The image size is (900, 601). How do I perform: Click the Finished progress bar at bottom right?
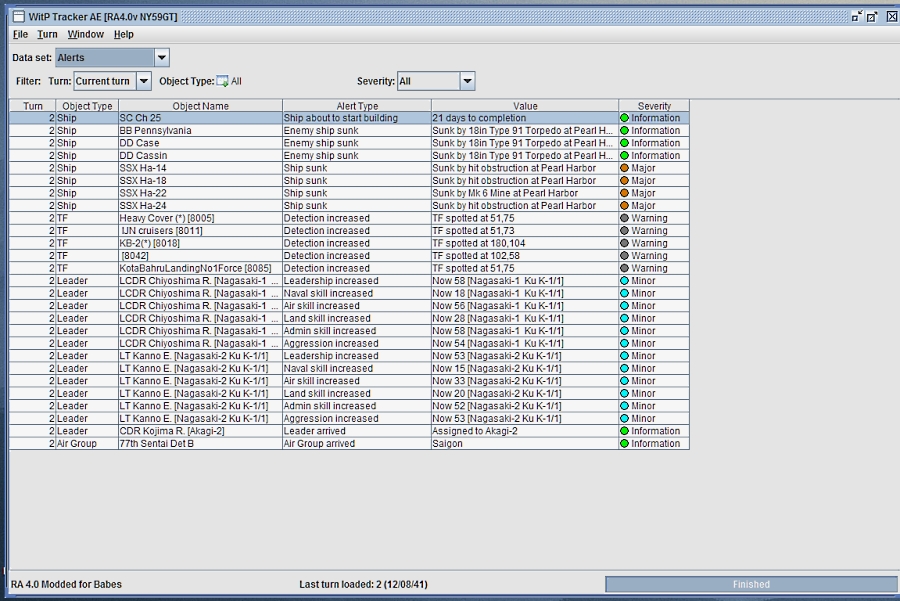750,584
